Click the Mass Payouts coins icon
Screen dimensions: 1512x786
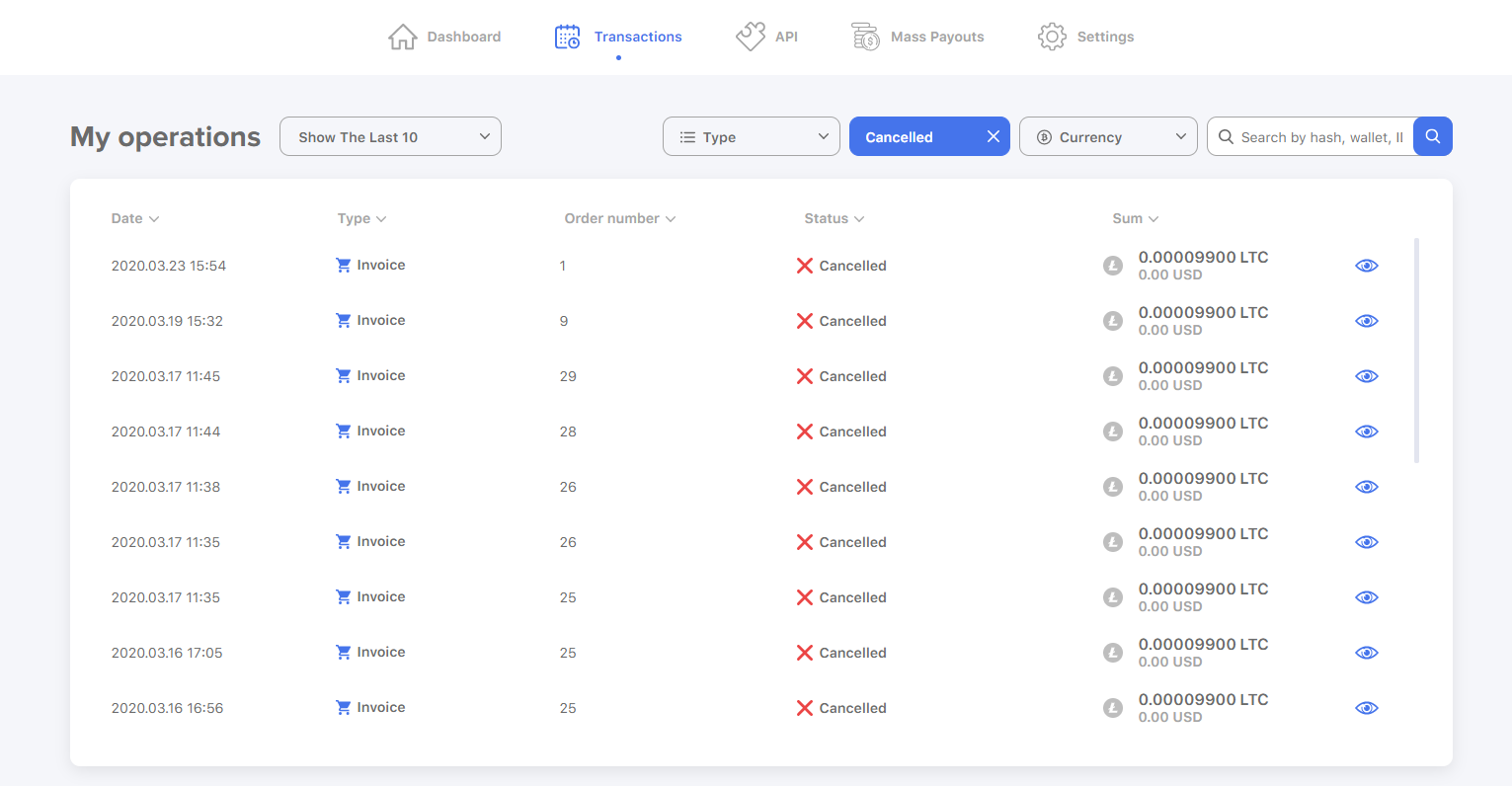tap(866, 37)
